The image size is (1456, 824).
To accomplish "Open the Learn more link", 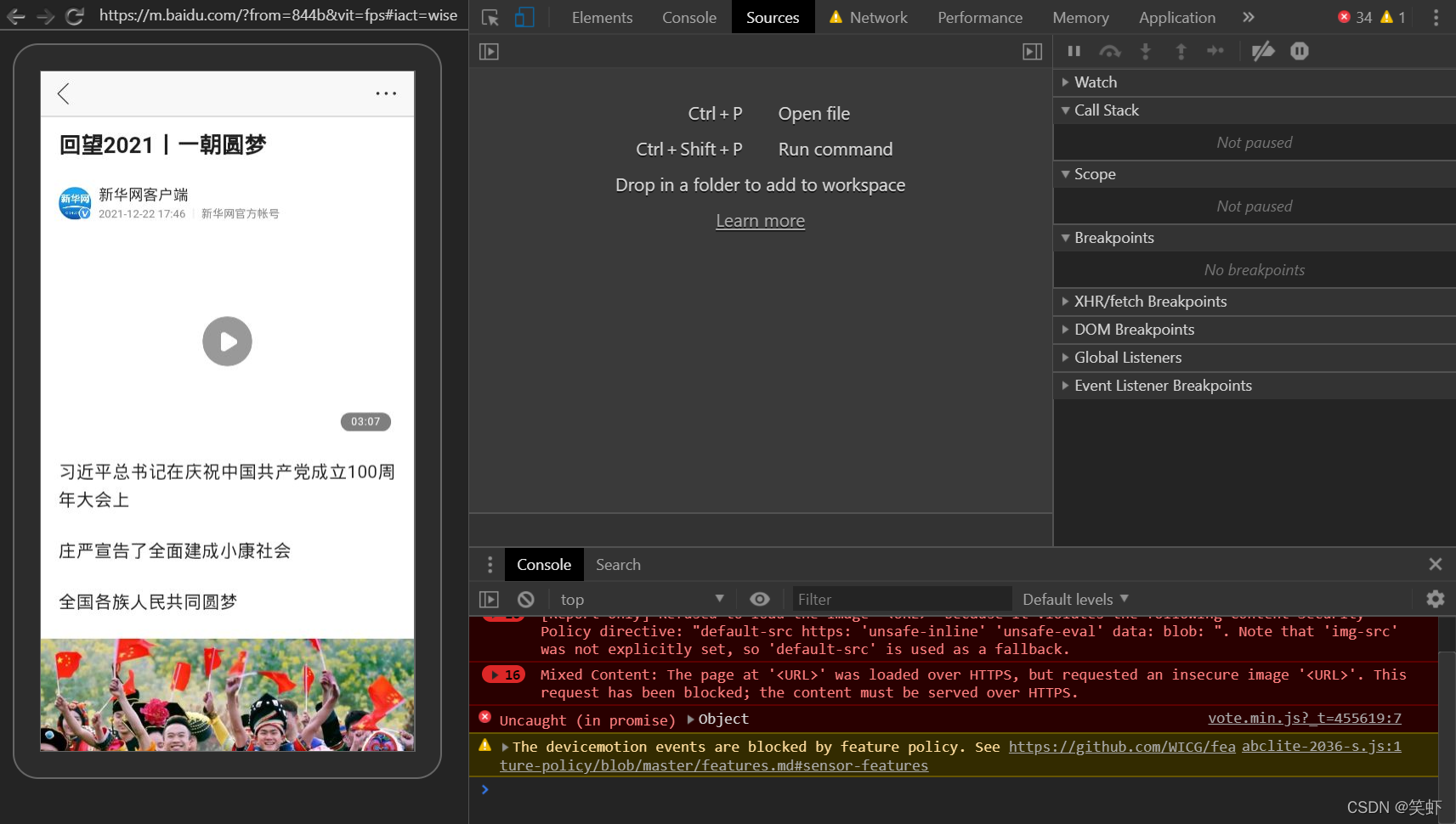I will point(760,221).
